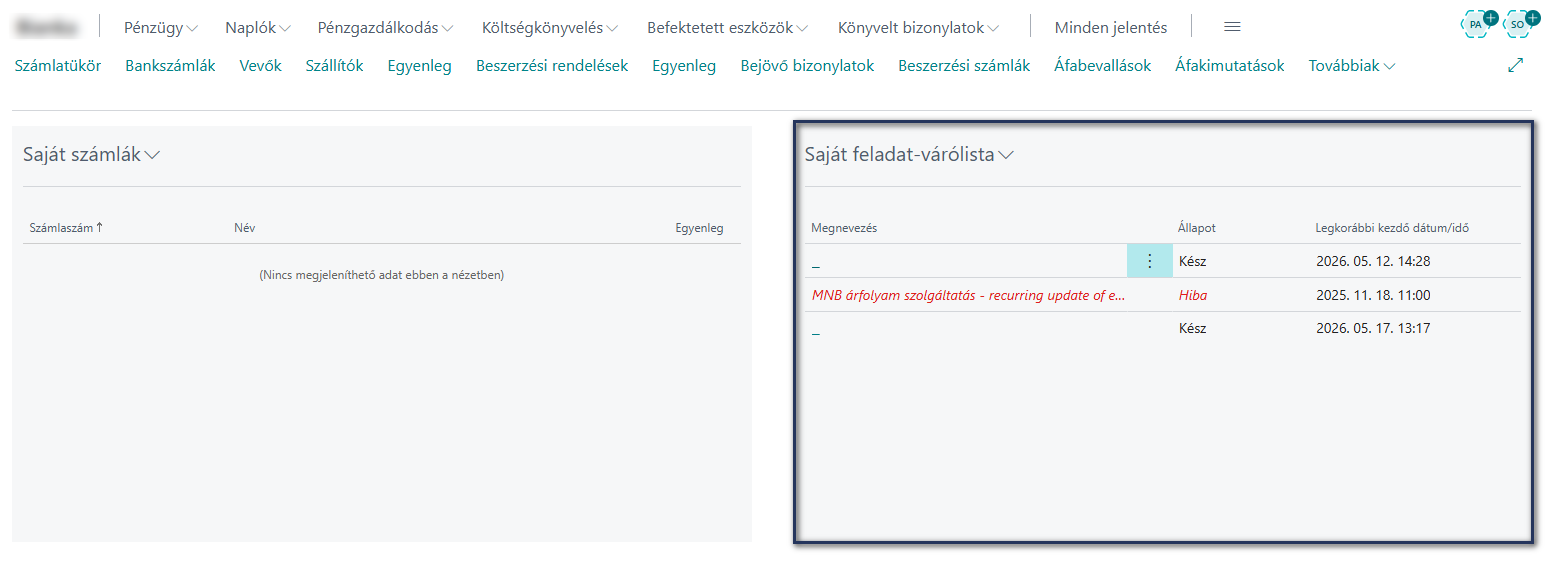Open the Számlatükör link

click(58, 66)
